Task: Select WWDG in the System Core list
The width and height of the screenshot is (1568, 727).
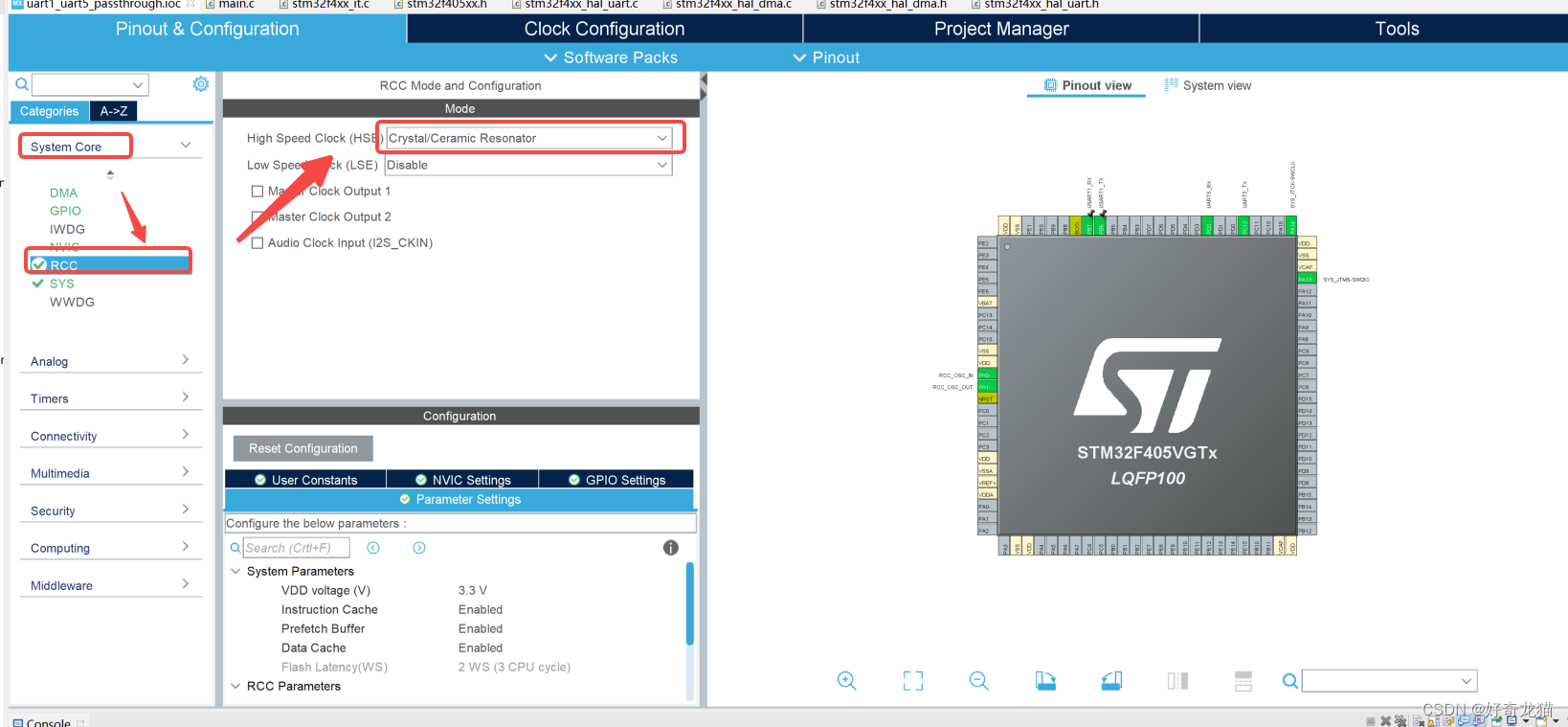Action: (x=72, y=302)
